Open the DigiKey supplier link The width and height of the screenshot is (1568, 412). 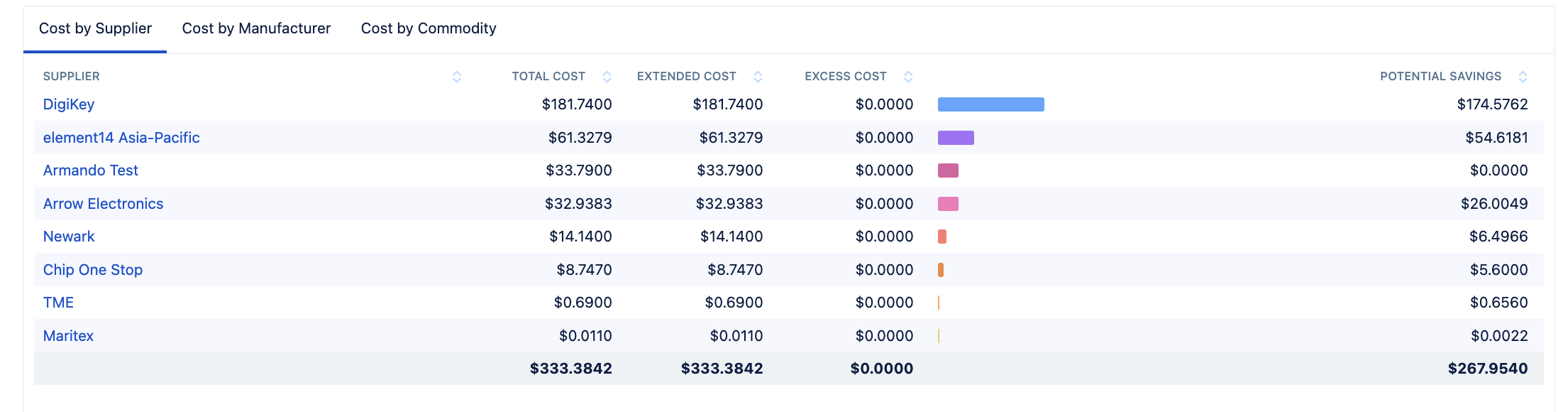[x=69, y=104]
